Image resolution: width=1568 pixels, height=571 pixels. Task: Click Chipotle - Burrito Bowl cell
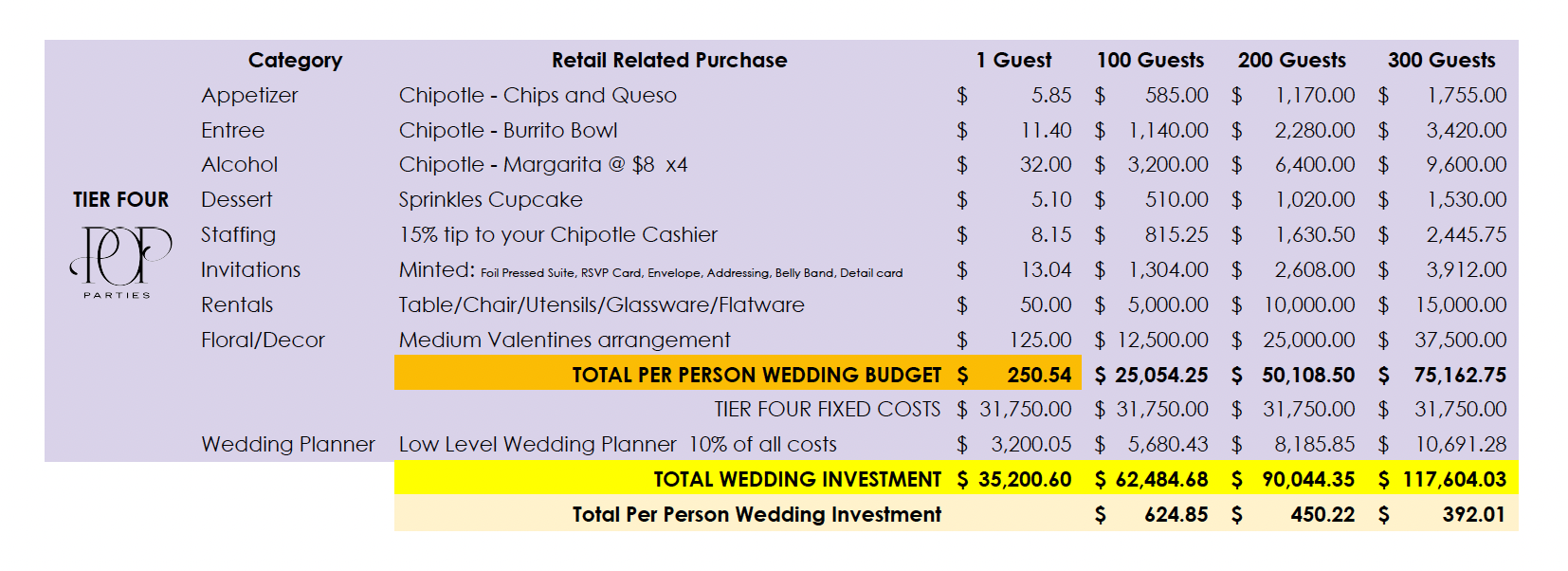tap(508, 130)
